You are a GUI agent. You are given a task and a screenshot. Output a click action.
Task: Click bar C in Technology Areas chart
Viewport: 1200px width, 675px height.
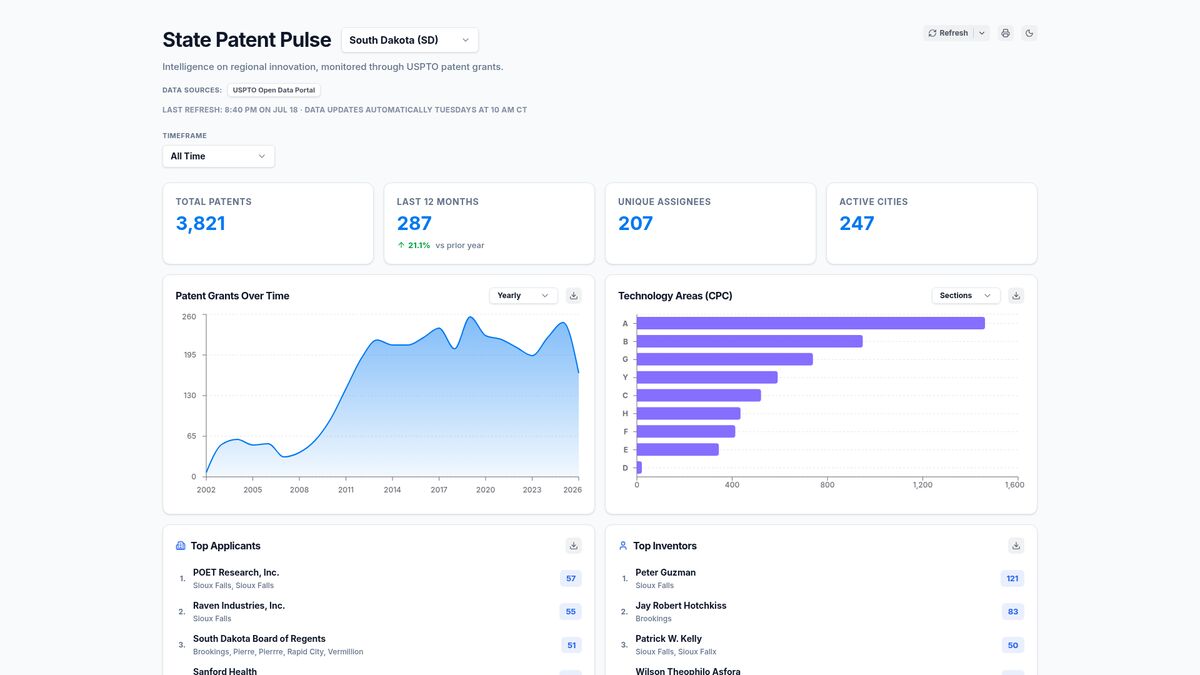tap(699, 395)
